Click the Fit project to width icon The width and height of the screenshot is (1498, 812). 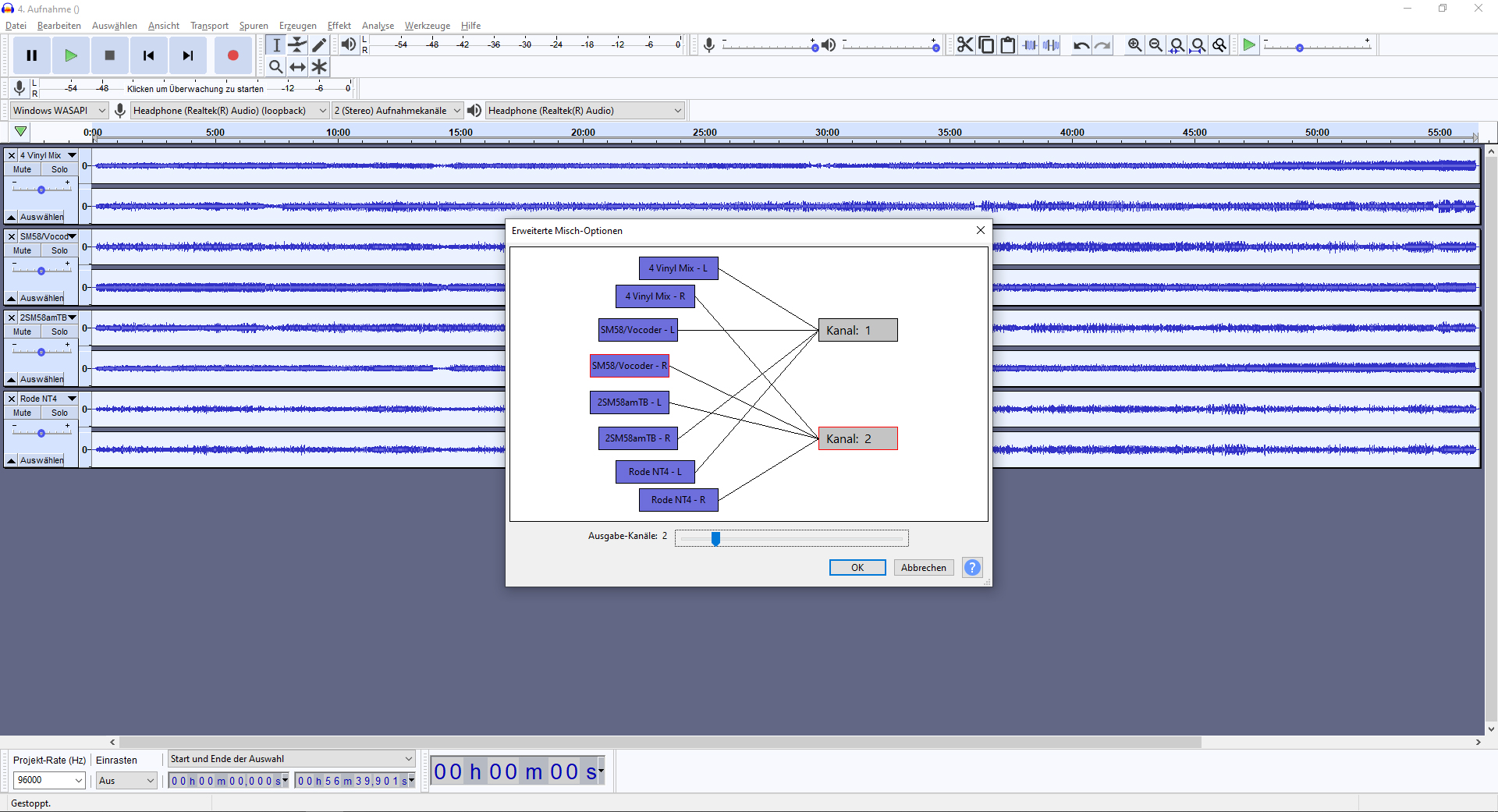click(x=1198, y=45)
